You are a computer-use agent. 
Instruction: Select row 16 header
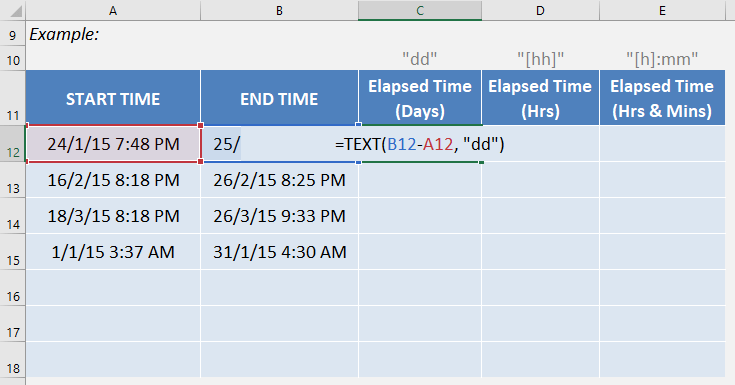tap(13, 288)
